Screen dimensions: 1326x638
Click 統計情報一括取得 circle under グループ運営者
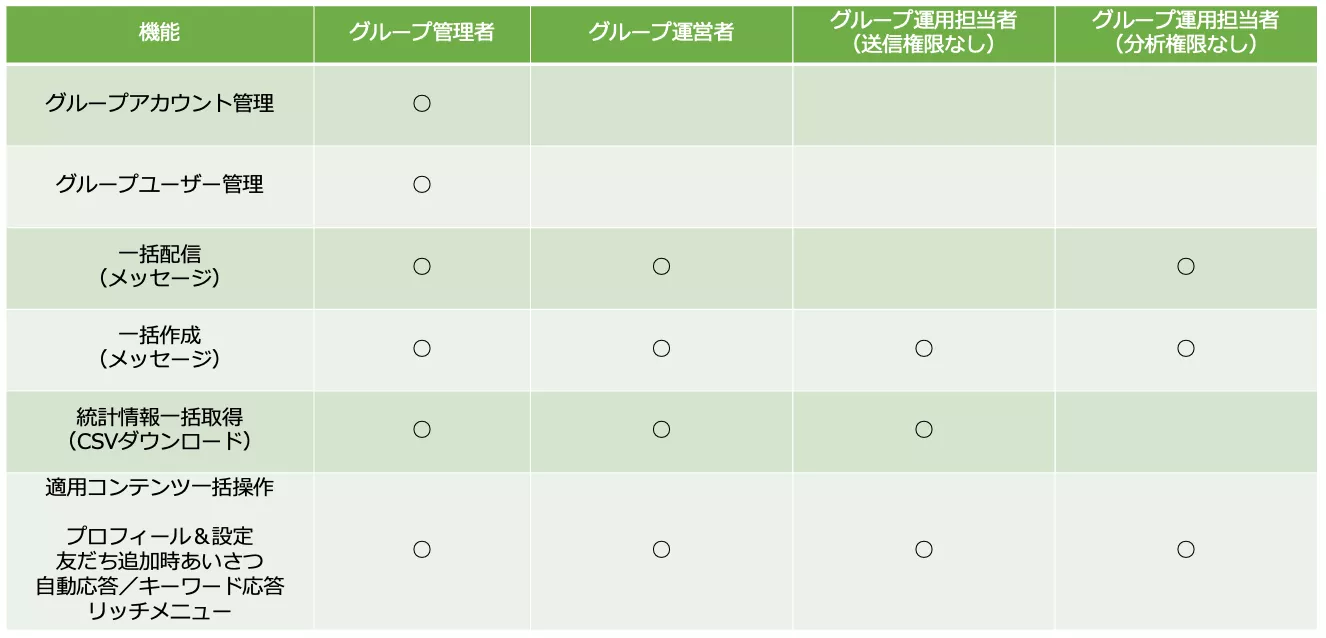661,430
